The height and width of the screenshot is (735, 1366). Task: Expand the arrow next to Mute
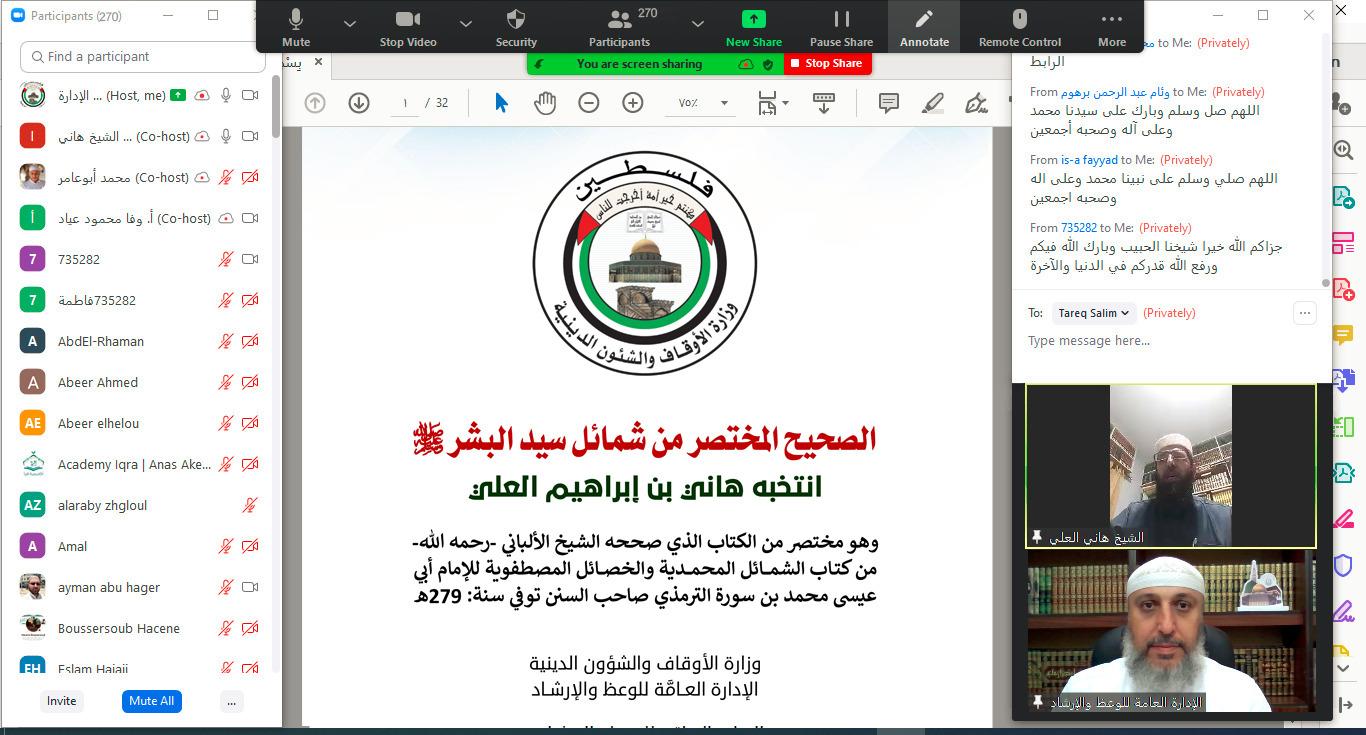pyautogui.click(x=349, y=23)
